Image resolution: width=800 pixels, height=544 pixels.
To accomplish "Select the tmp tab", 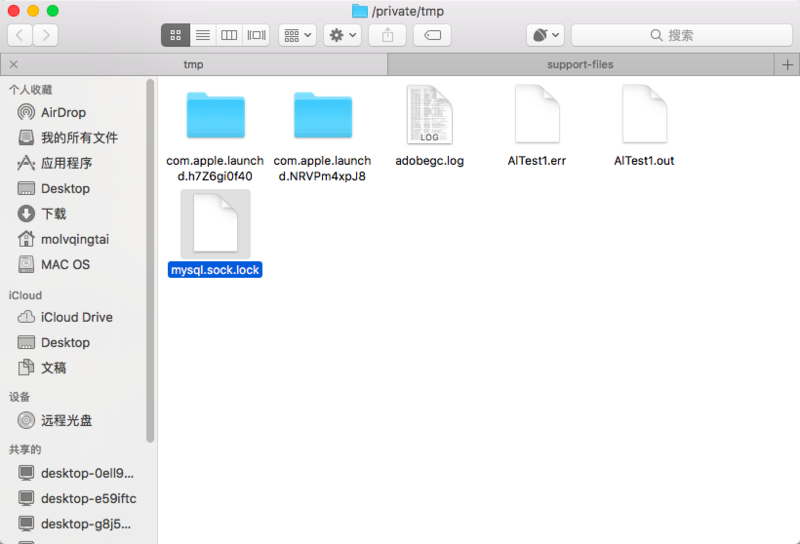I will [x=193, y=64].
